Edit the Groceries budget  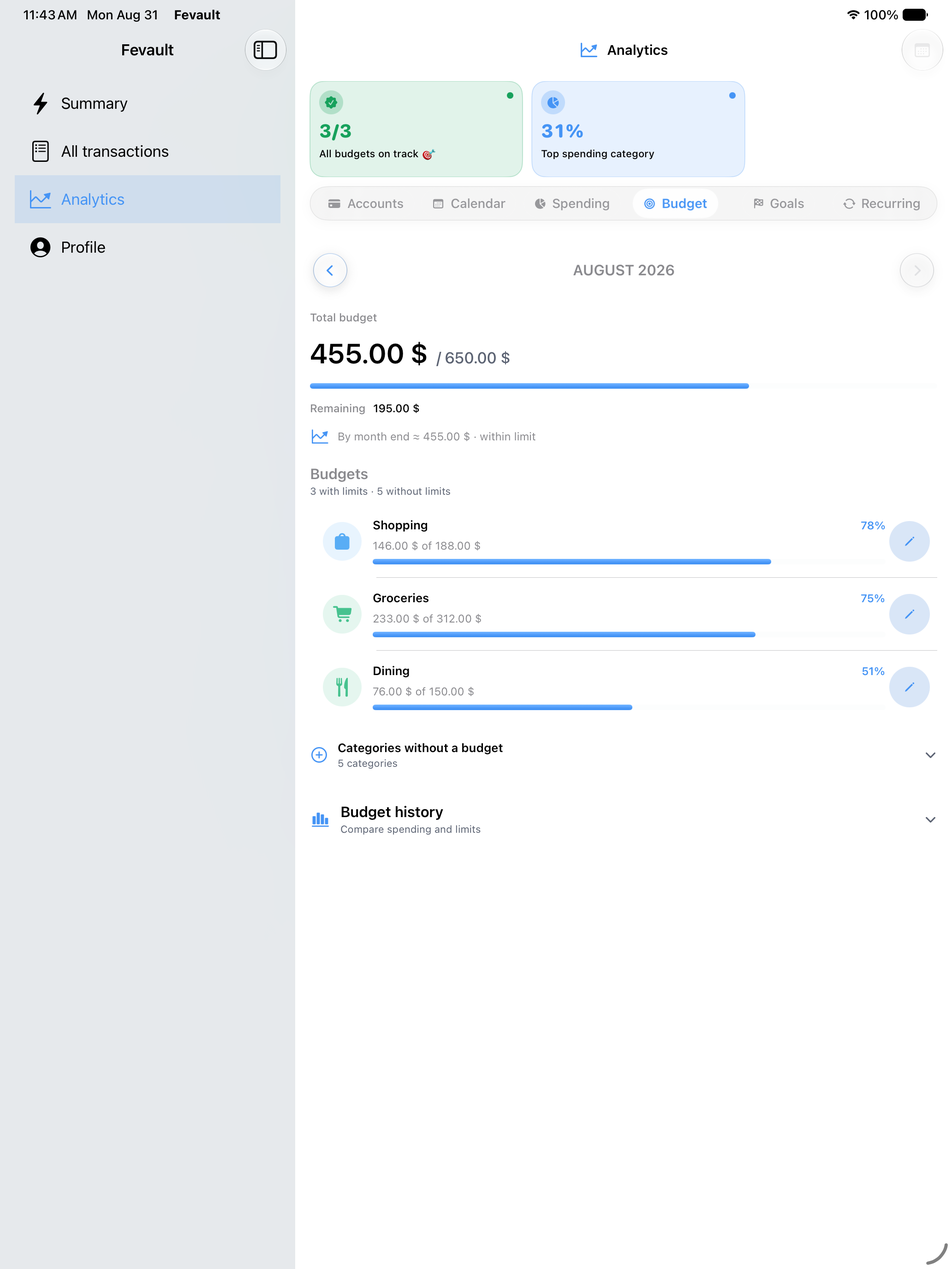tap(910, 615)
